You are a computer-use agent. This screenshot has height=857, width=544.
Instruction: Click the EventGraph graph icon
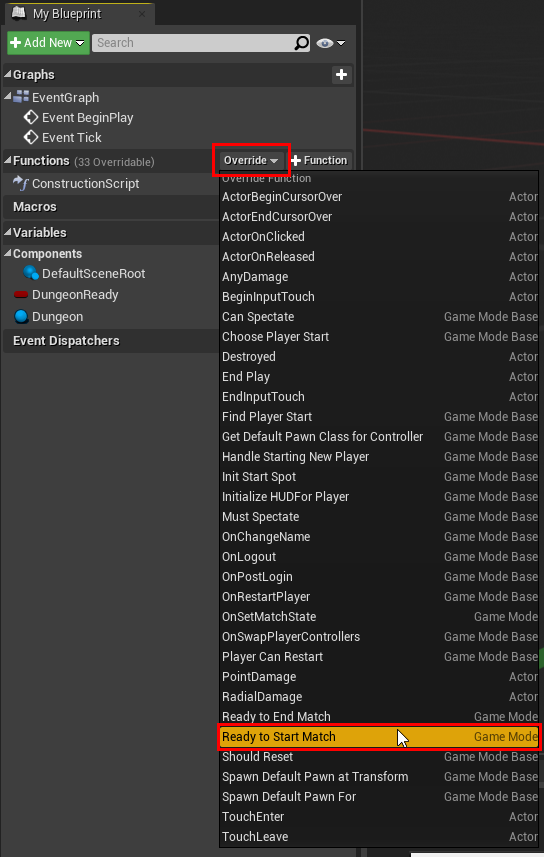(x=21, y=97)
